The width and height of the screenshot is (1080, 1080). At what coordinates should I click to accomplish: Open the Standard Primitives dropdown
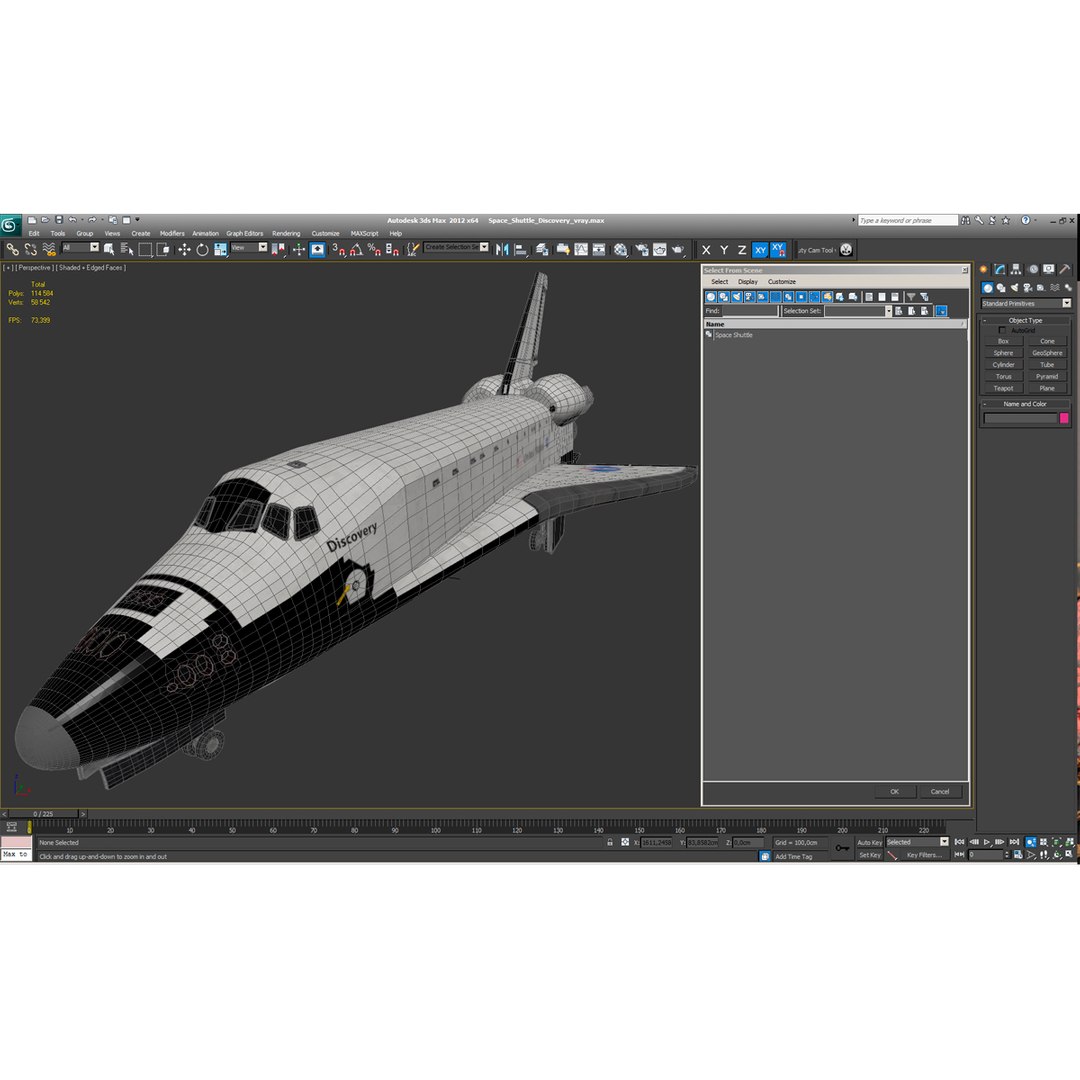1026,303
